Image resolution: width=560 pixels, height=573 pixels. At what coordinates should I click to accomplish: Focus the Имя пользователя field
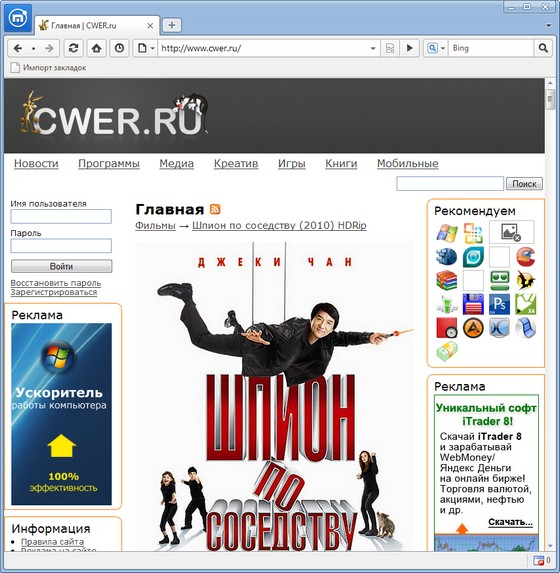(61, 216)
